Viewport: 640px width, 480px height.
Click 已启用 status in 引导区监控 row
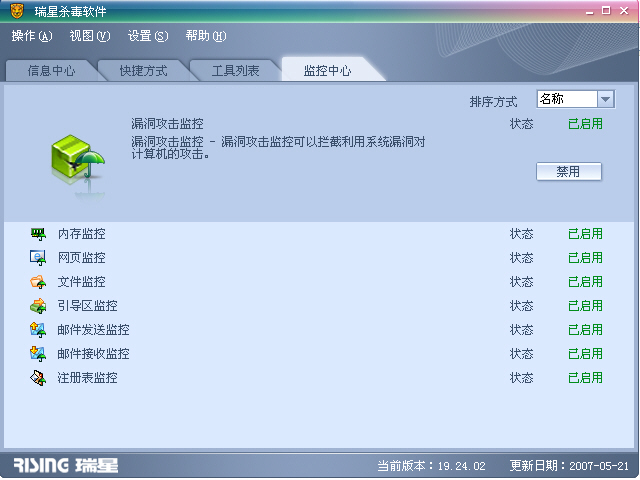coord(585,306)
